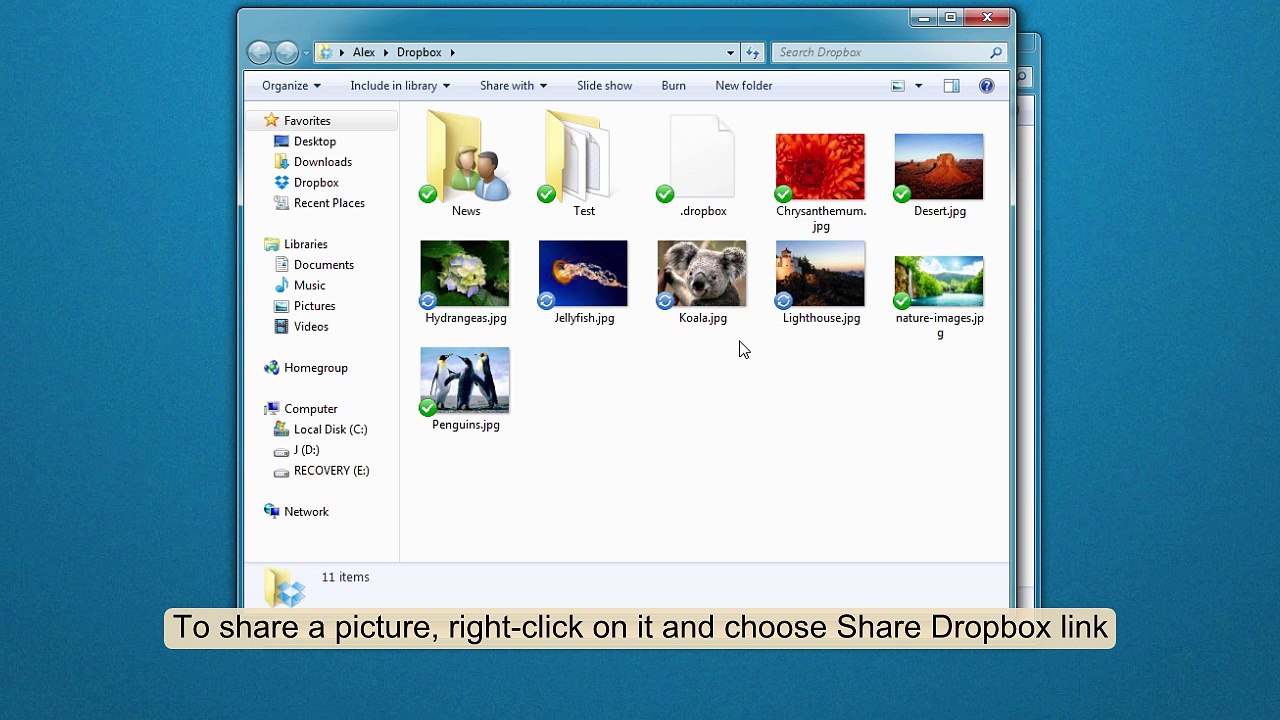Select the Jellyfish.jpg thumbnail

(x=583, y=273)
